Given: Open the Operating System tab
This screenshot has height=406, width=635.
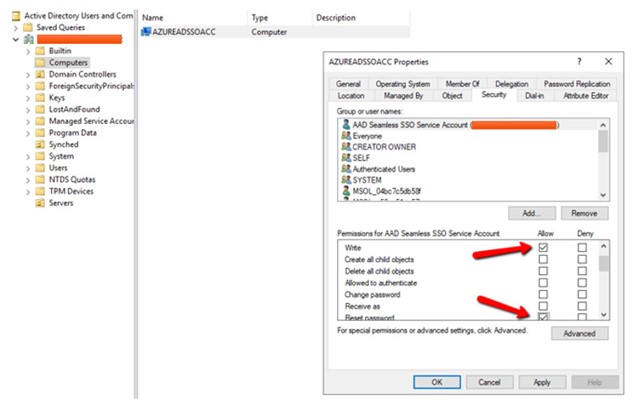Looking at the screenshot, I should click(x=403, y=84).
